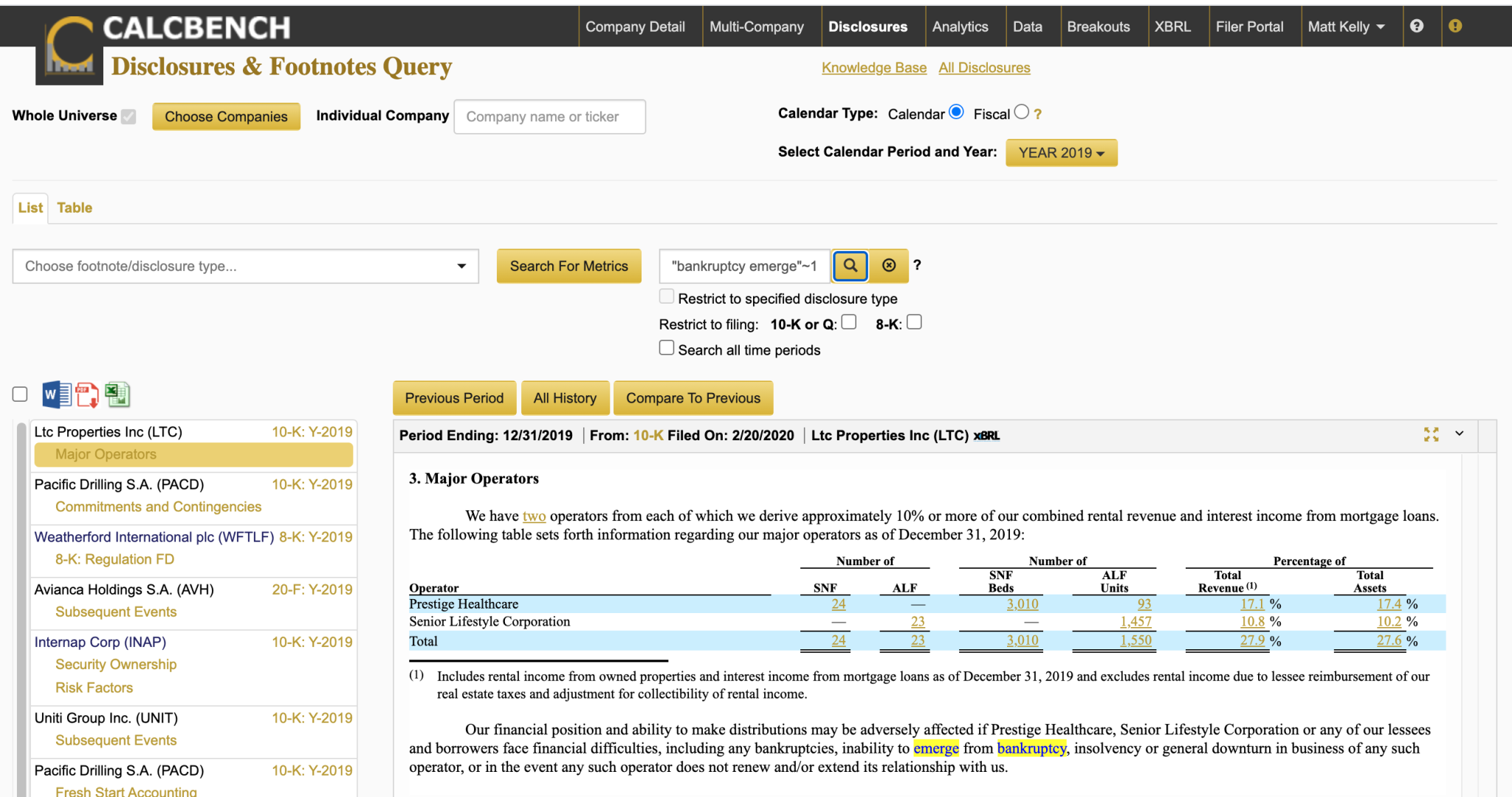
Task: Click the Company name or ticker field
Action: 549,117
